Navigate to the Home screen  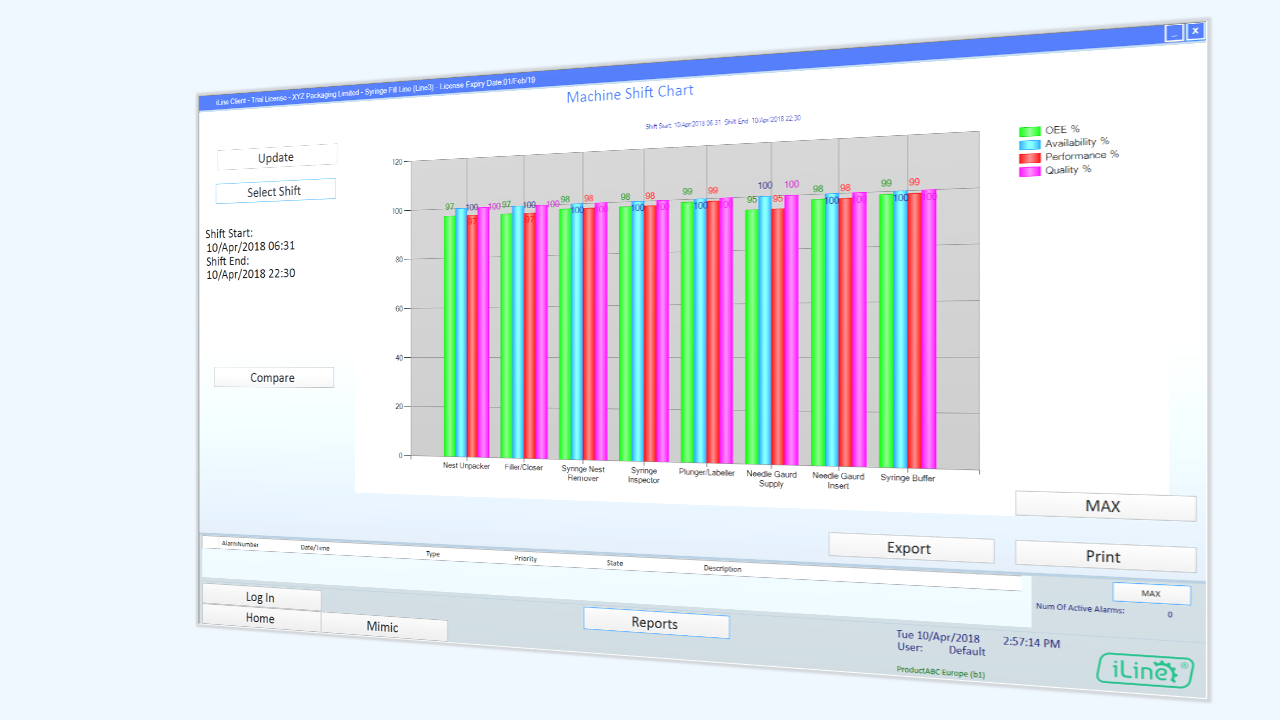click(260, 618)
